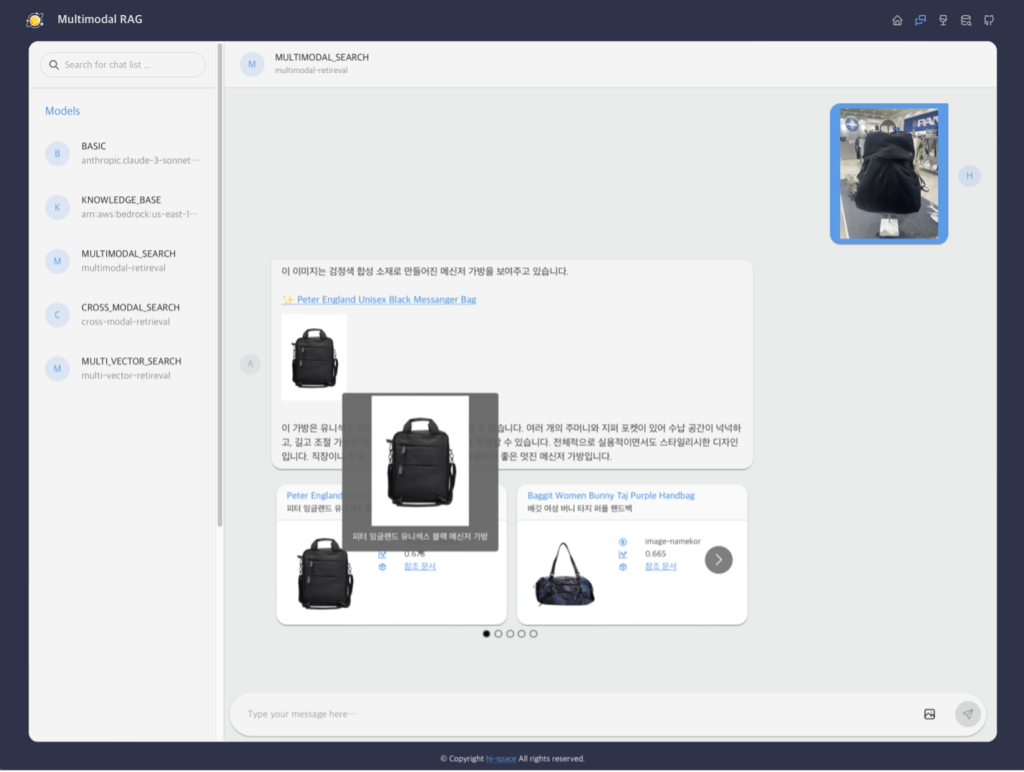Select the third carousel page dot

tap(510, 634)
